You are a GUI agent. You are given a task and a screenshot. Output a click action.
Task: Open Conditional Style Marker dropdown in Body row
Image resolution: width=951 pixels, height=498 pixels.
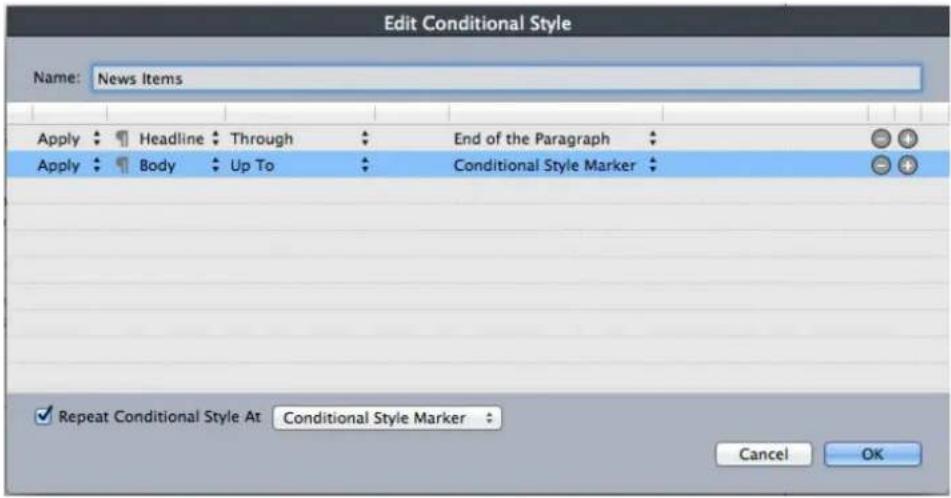(x=555, y=165)
